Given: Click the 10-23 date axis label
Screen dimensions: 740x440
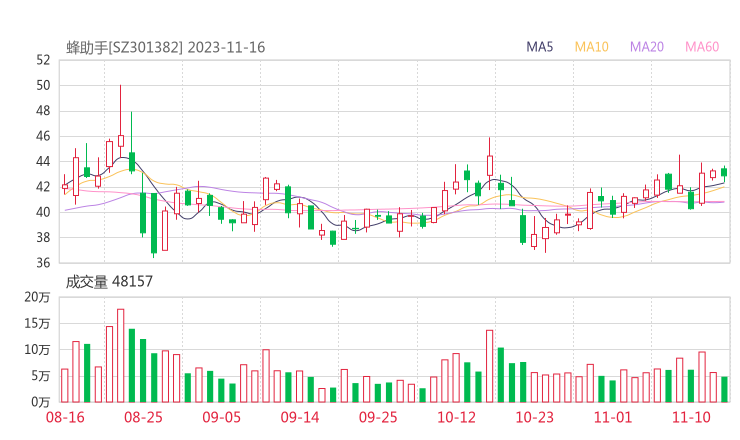Looking at the screenshot, I should tap(535, 417).
